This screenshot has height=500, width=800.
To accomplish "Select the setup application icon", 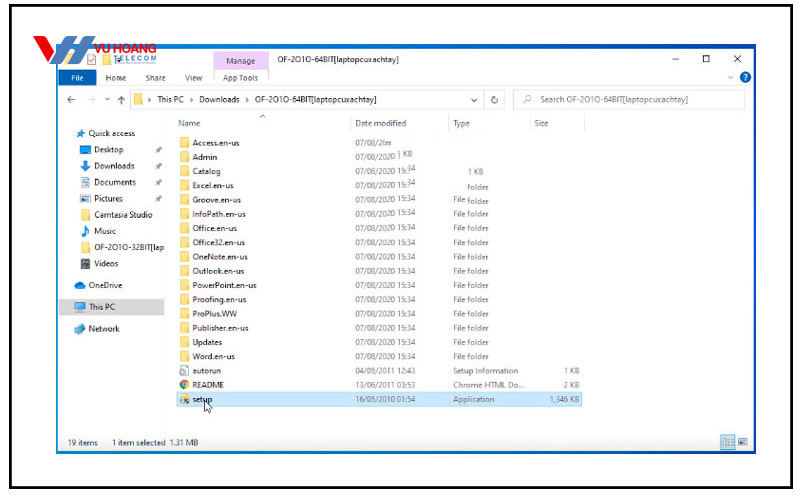I will 184,399.
